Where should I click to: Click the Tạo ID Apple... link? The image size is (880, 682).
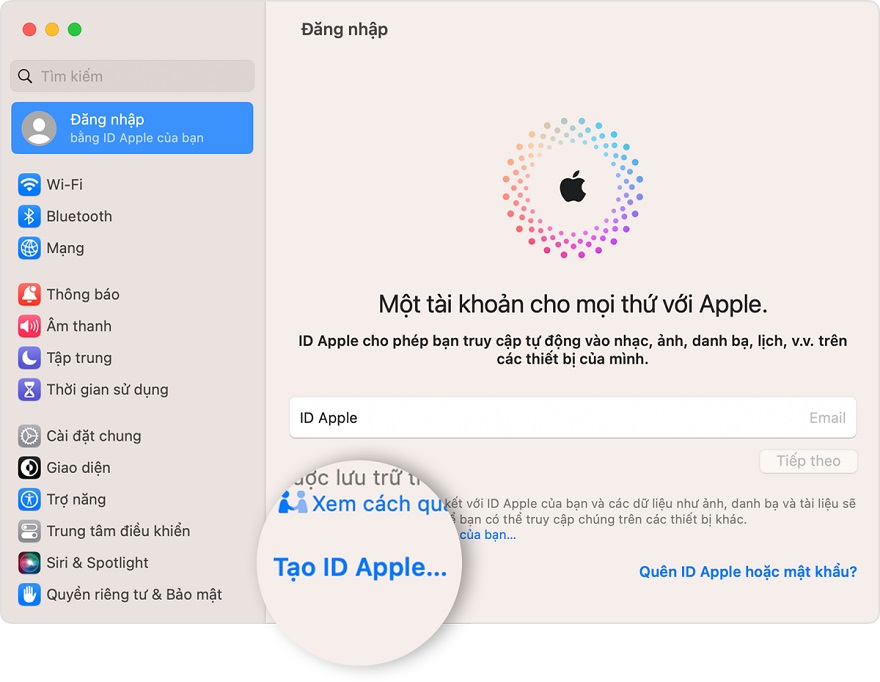[x=360, y=567]
